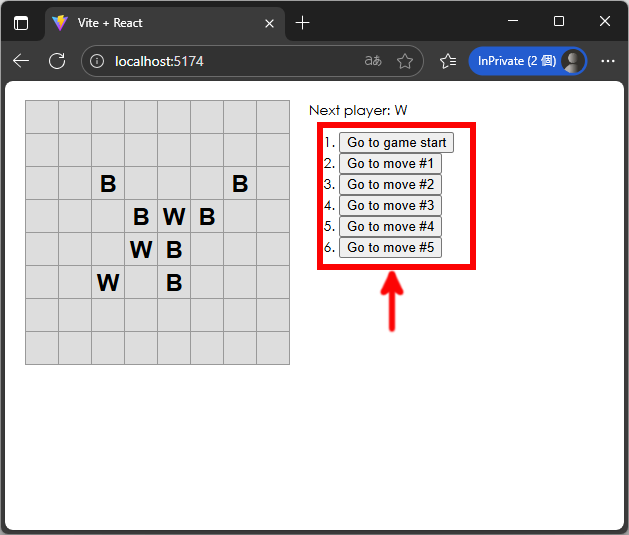
Task: Jump to move #1 in history
Action: click(x=390, y=164)
